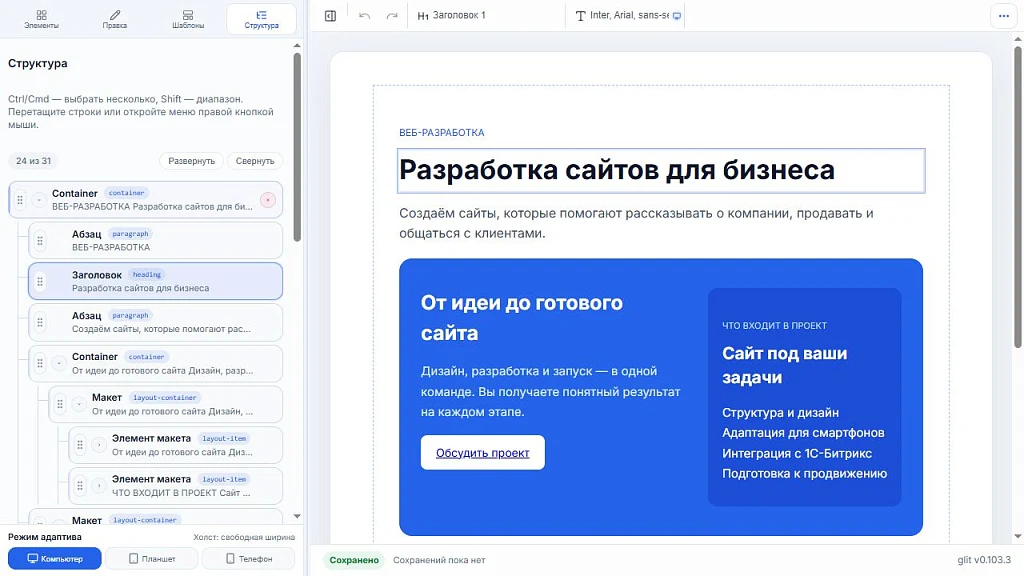Grab the drag handle of top Container row
This screenshot has width=1024, height=576.
[20, 200]
